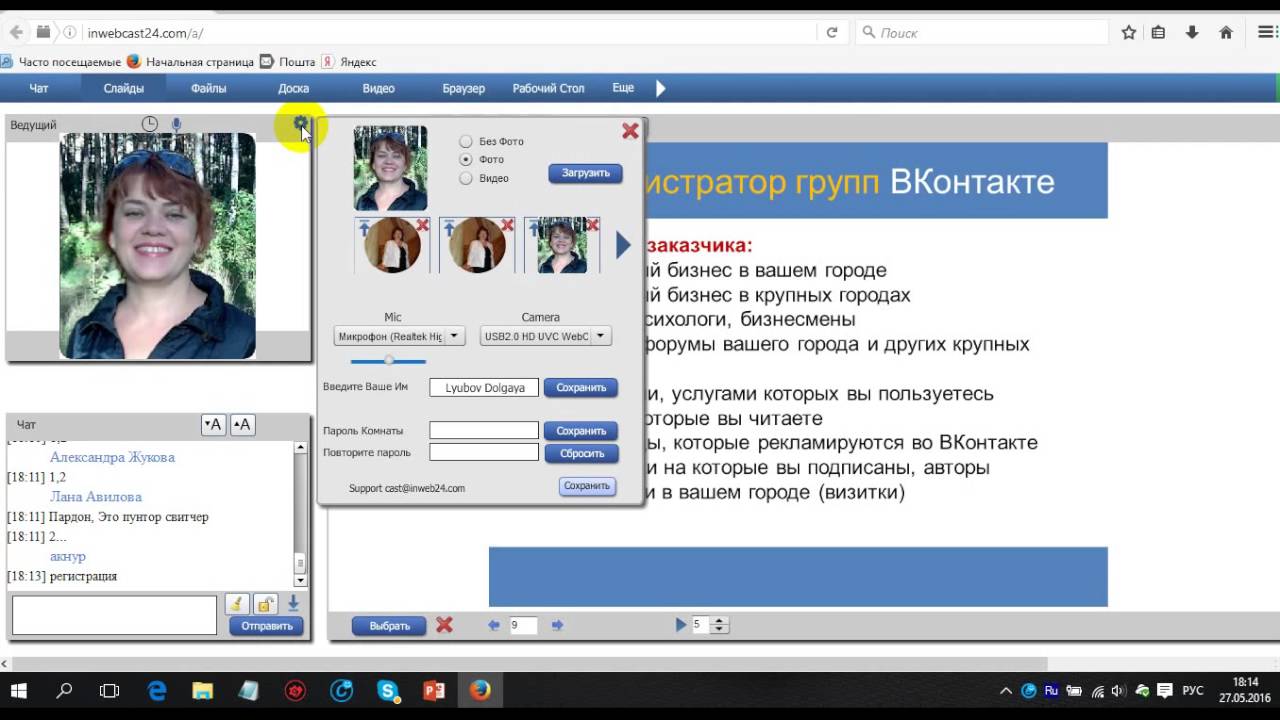Viewport: 1280px width, 720px height.
Task: Select the 'Без Фото' radio option
Action: (x=466, y=141)
